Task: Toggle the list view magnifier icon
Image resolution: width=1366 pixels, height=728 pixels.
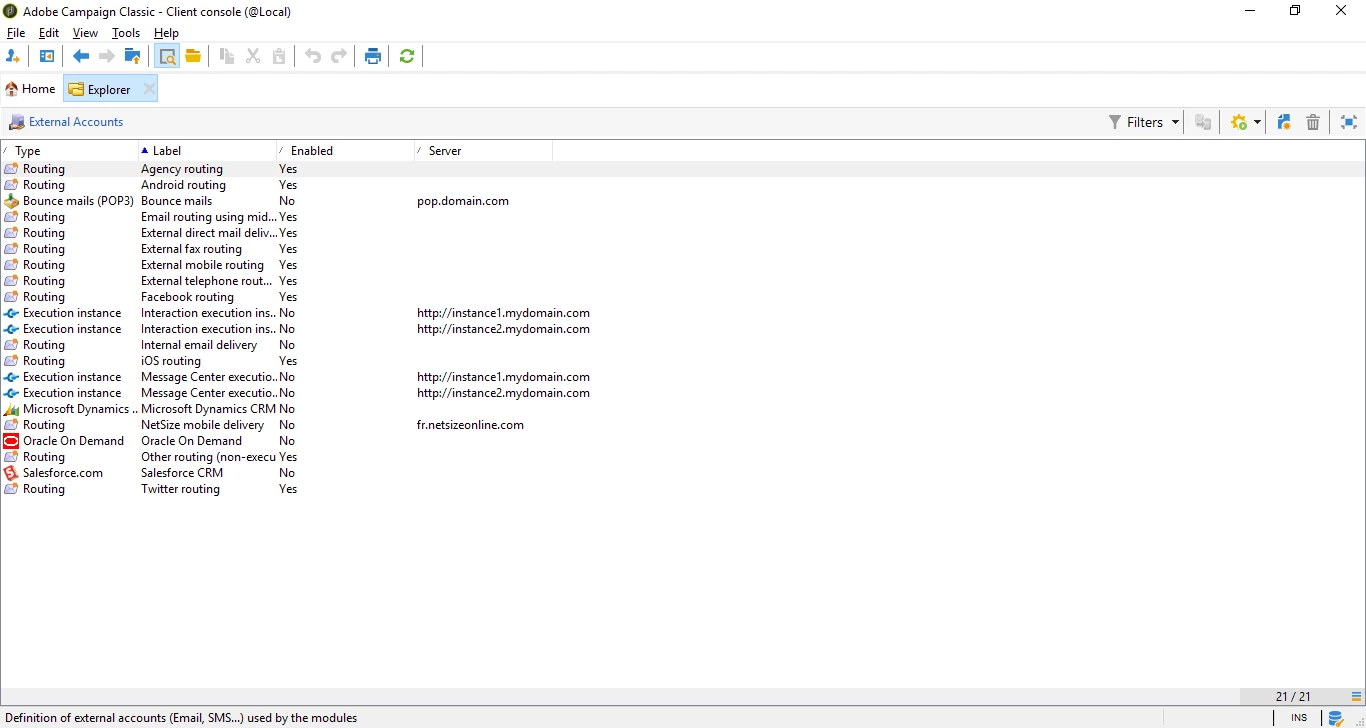Action: (x=167, y=56)
